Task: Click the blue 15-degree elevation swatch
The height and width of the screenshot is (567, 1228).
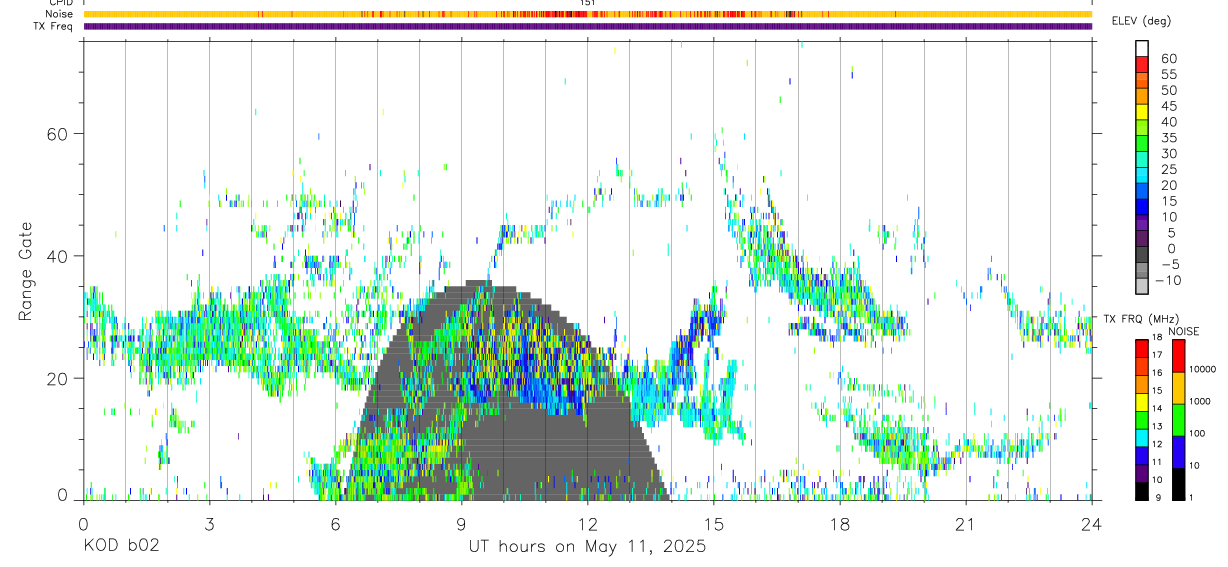Action: coord(1143,207)
